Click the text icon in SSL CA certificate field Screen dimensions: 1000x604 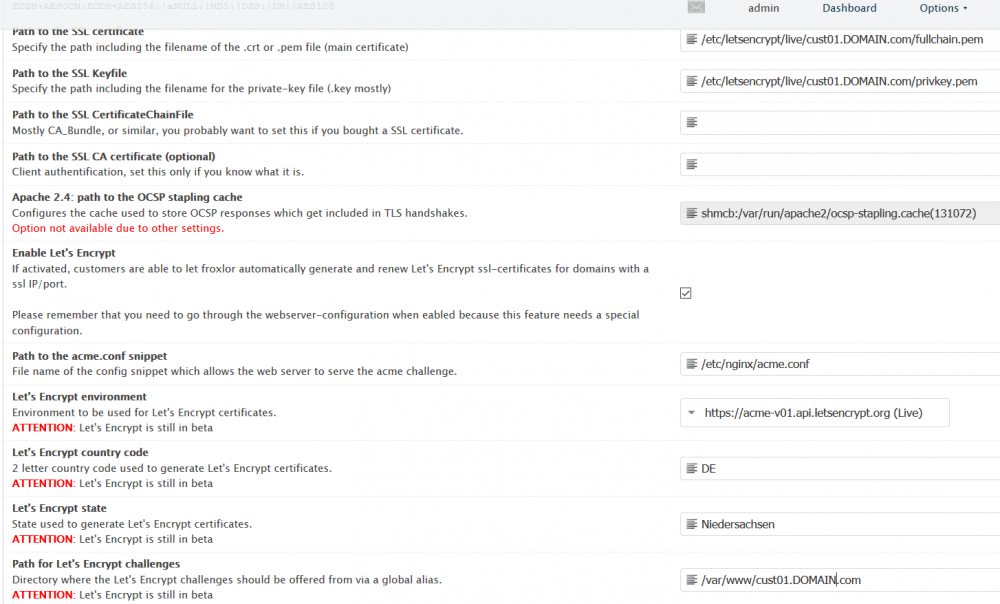[691, 164]
